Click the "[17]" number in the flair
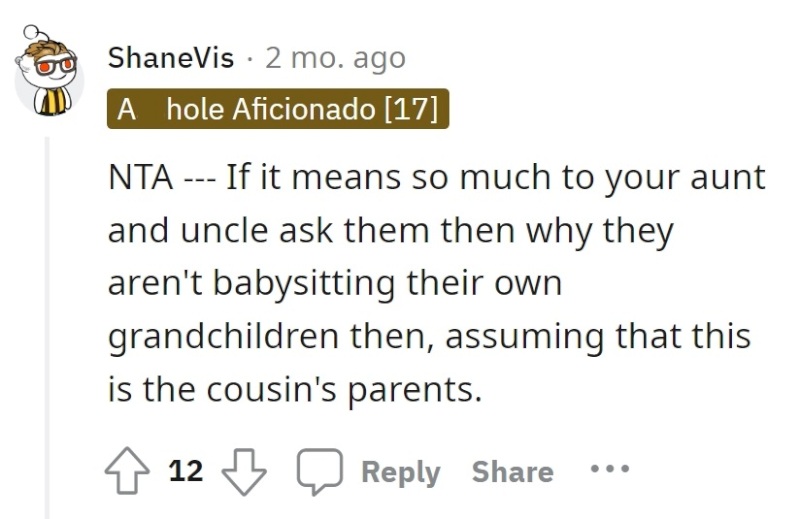The image size is (800, 519). point(411,109)
